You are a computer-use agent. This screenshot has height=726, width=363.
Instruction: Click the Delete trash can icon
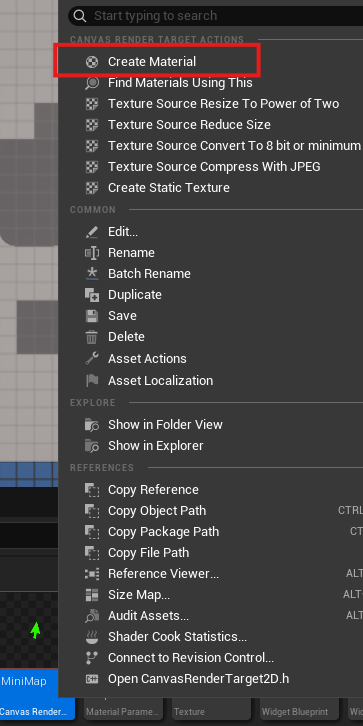pyautogui.click(x=92, y=337)
